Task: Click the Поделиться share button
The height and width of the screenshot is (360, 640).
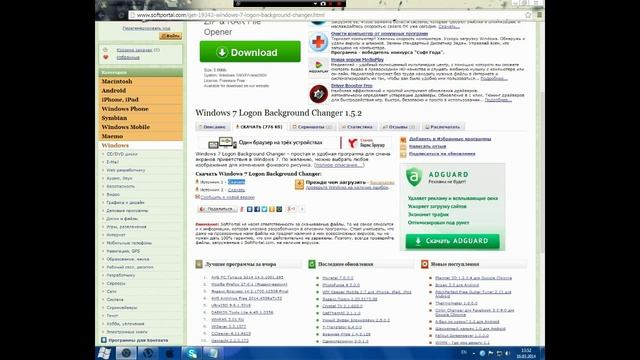Action: coord(217,209)
